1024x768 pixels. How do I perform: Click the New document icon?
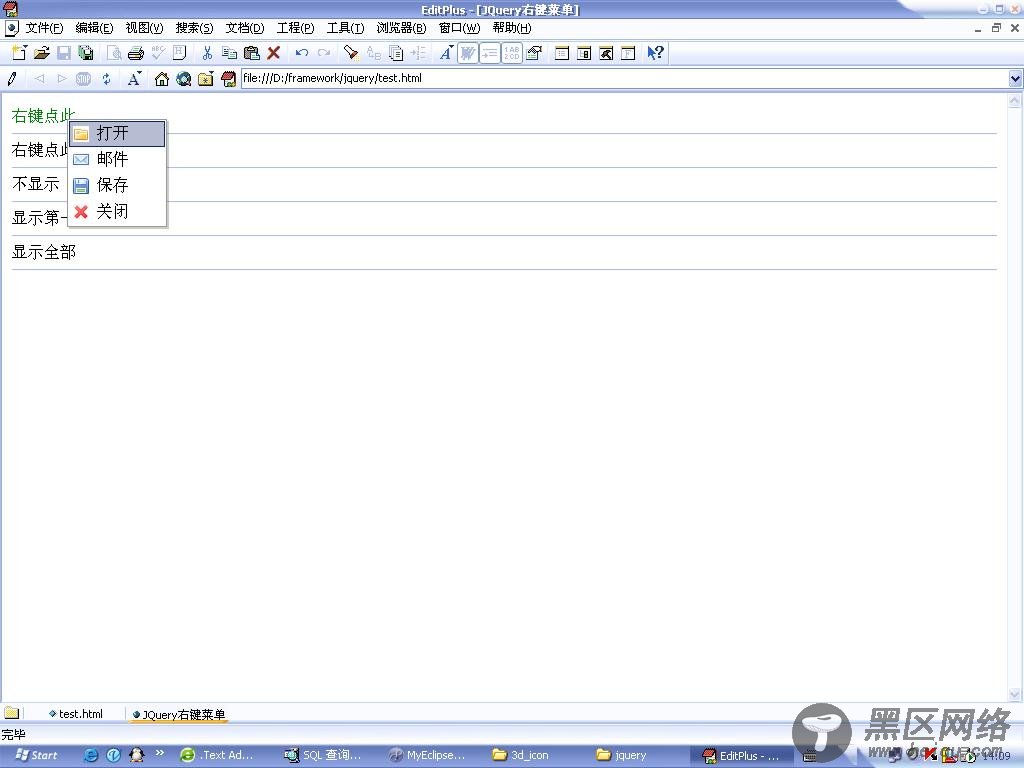[19, 53]
